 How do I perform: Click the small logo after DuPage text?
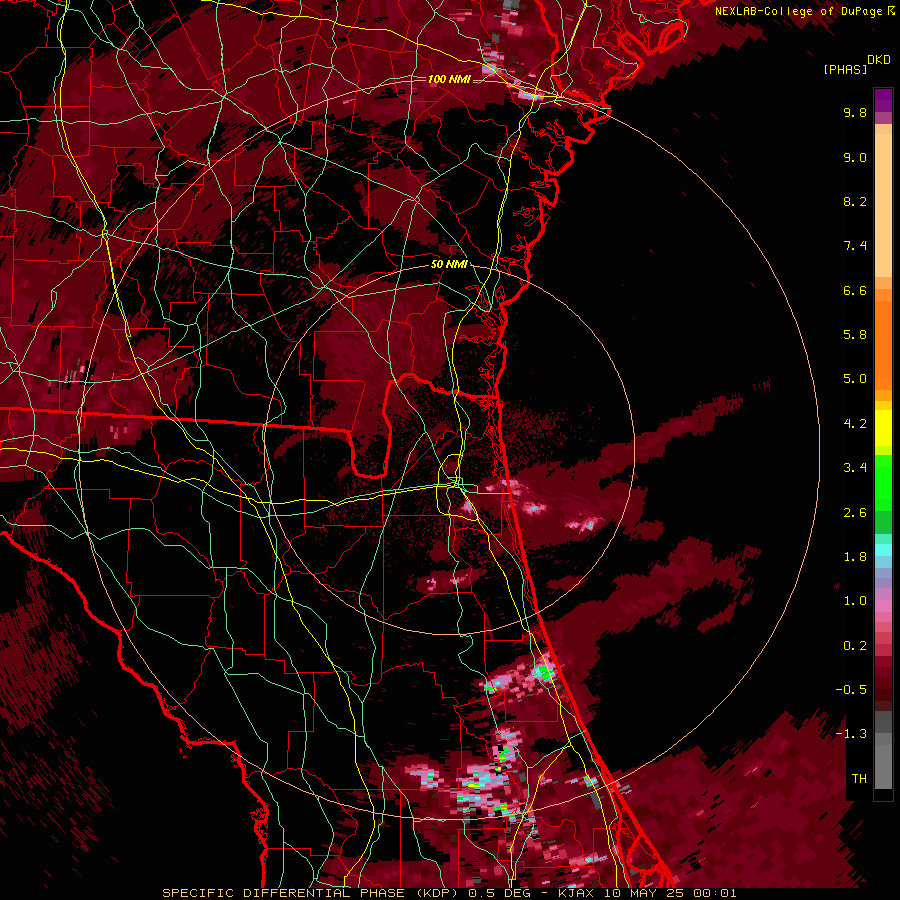(891, 11)
